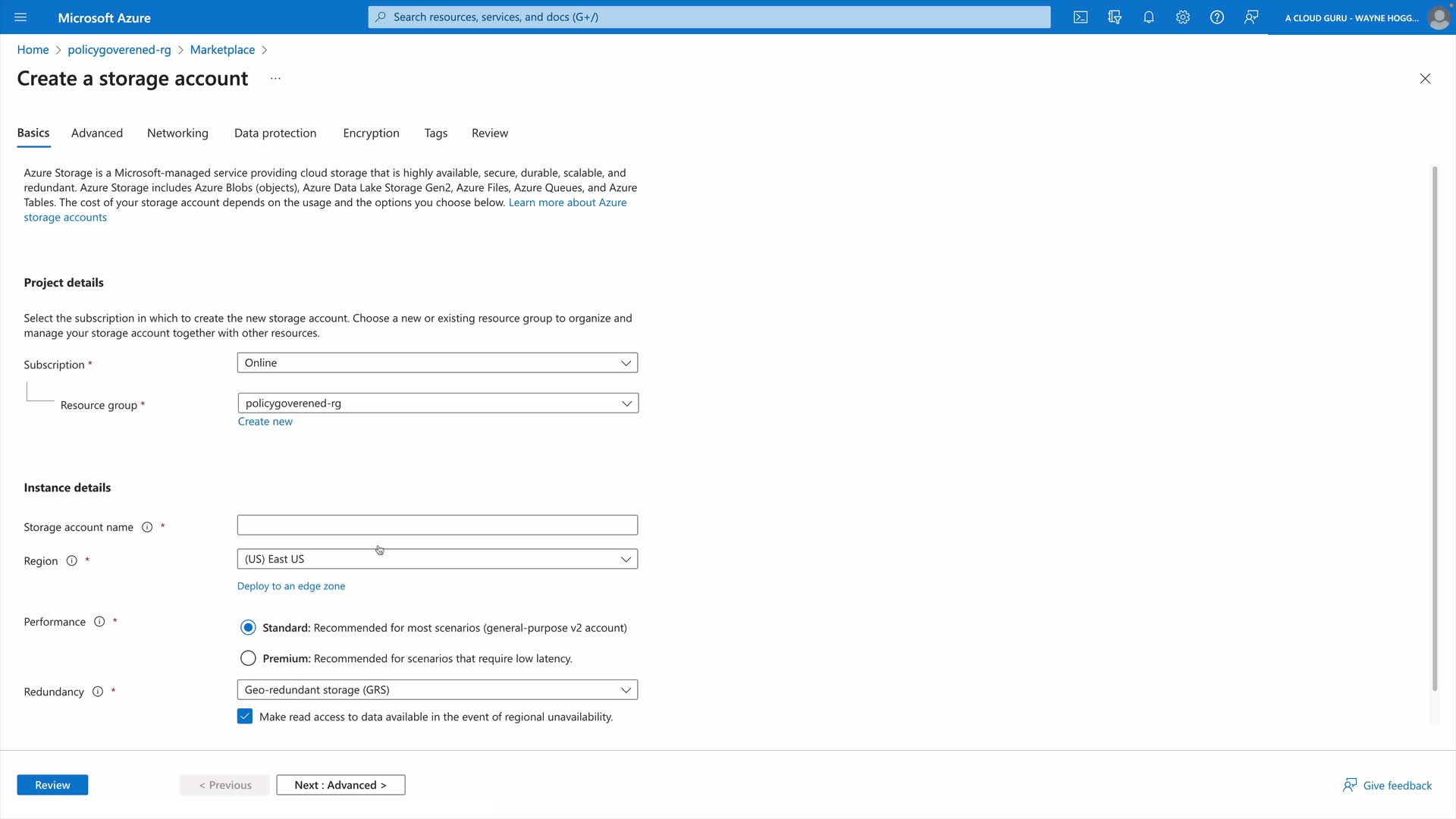
Task: Uncheck the read access regional unavailability checkbox
Action: coord(245,717)
